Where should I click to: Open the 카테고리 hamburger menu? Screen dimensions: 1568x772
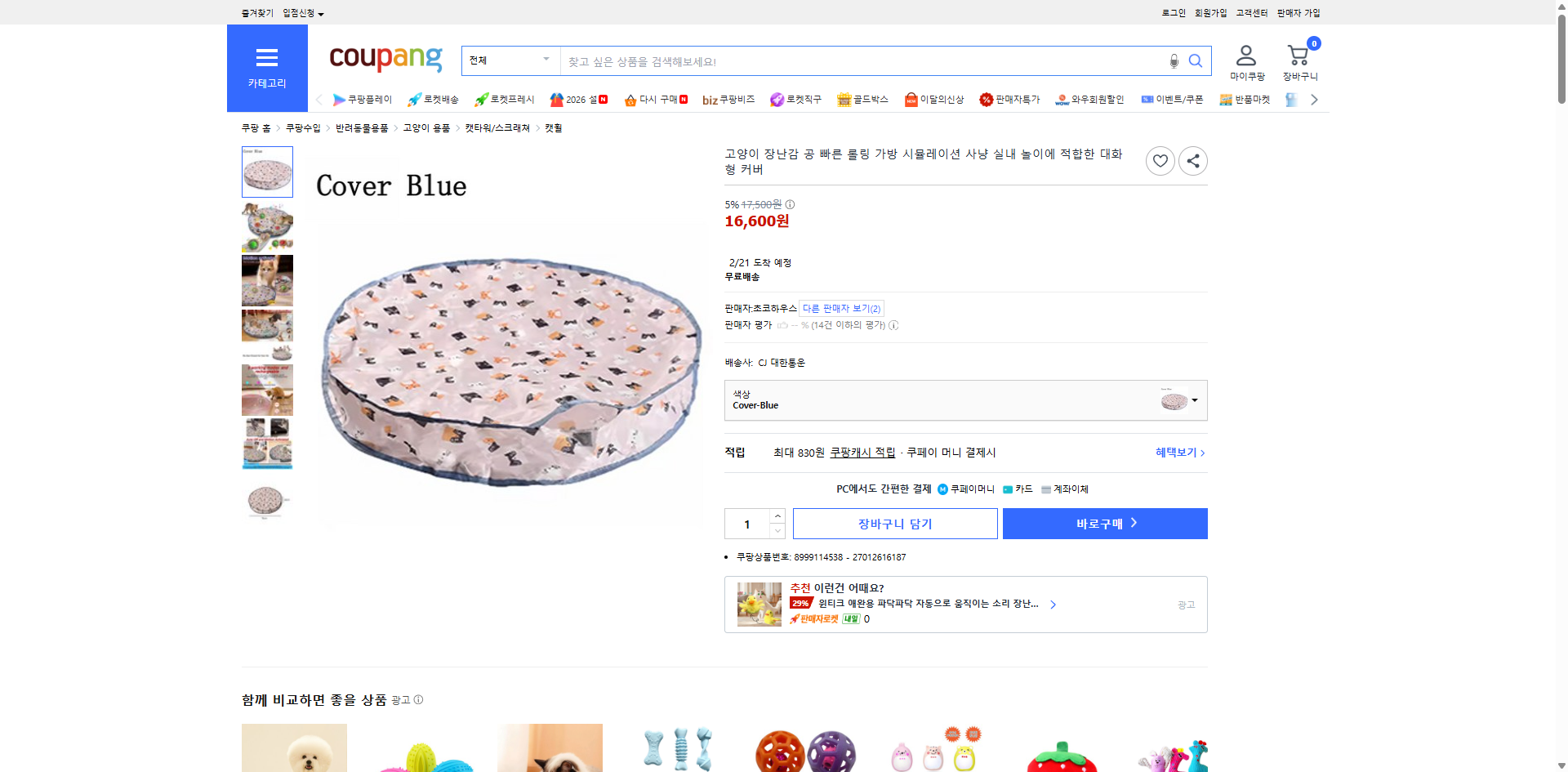pyautogui.click(x=267, y=58)
